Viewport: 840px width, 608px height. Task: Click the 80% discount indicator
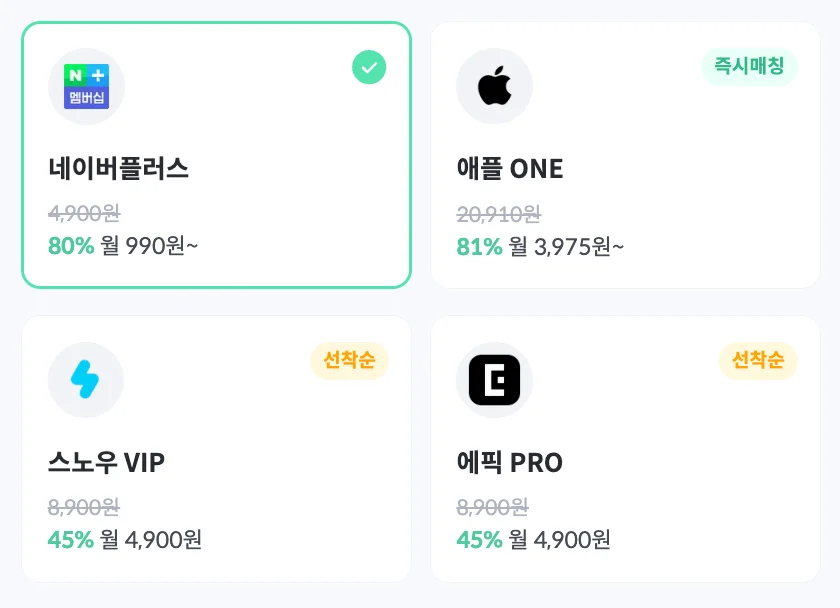70,246
